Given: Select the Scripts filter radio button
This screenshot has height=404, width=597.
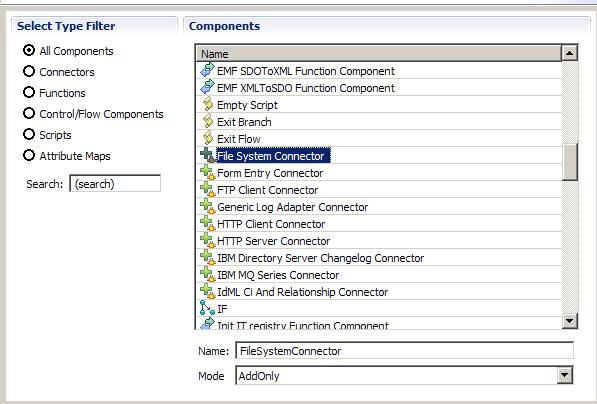Looking at the screenshot, I should point(29,134).
